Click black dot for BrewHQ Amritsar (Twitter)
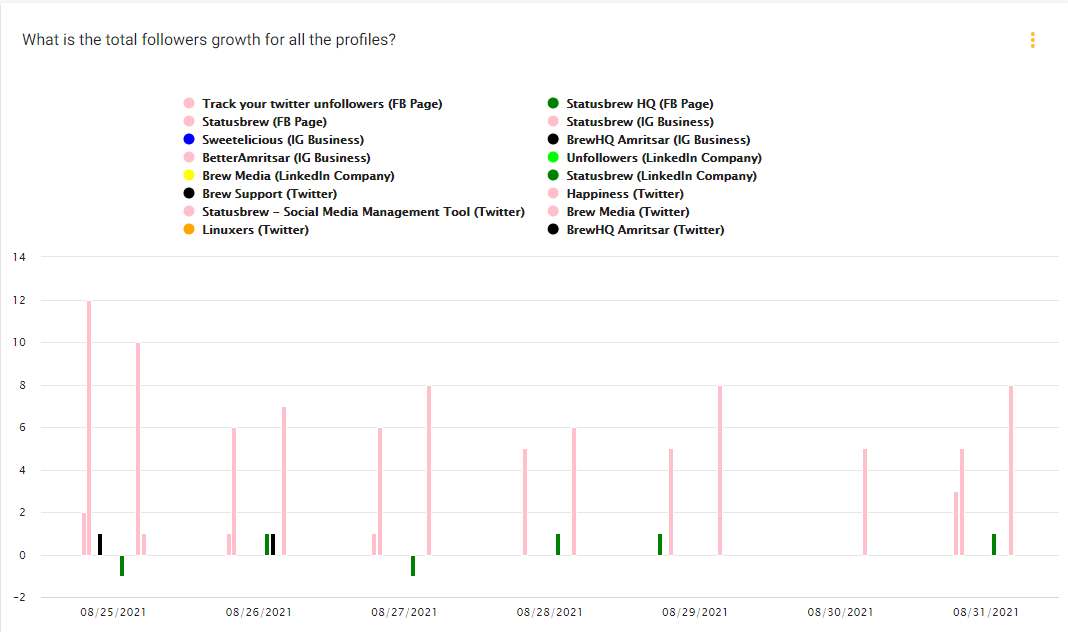This screenshot has width=1068, height=632. (x=553, y=230)
